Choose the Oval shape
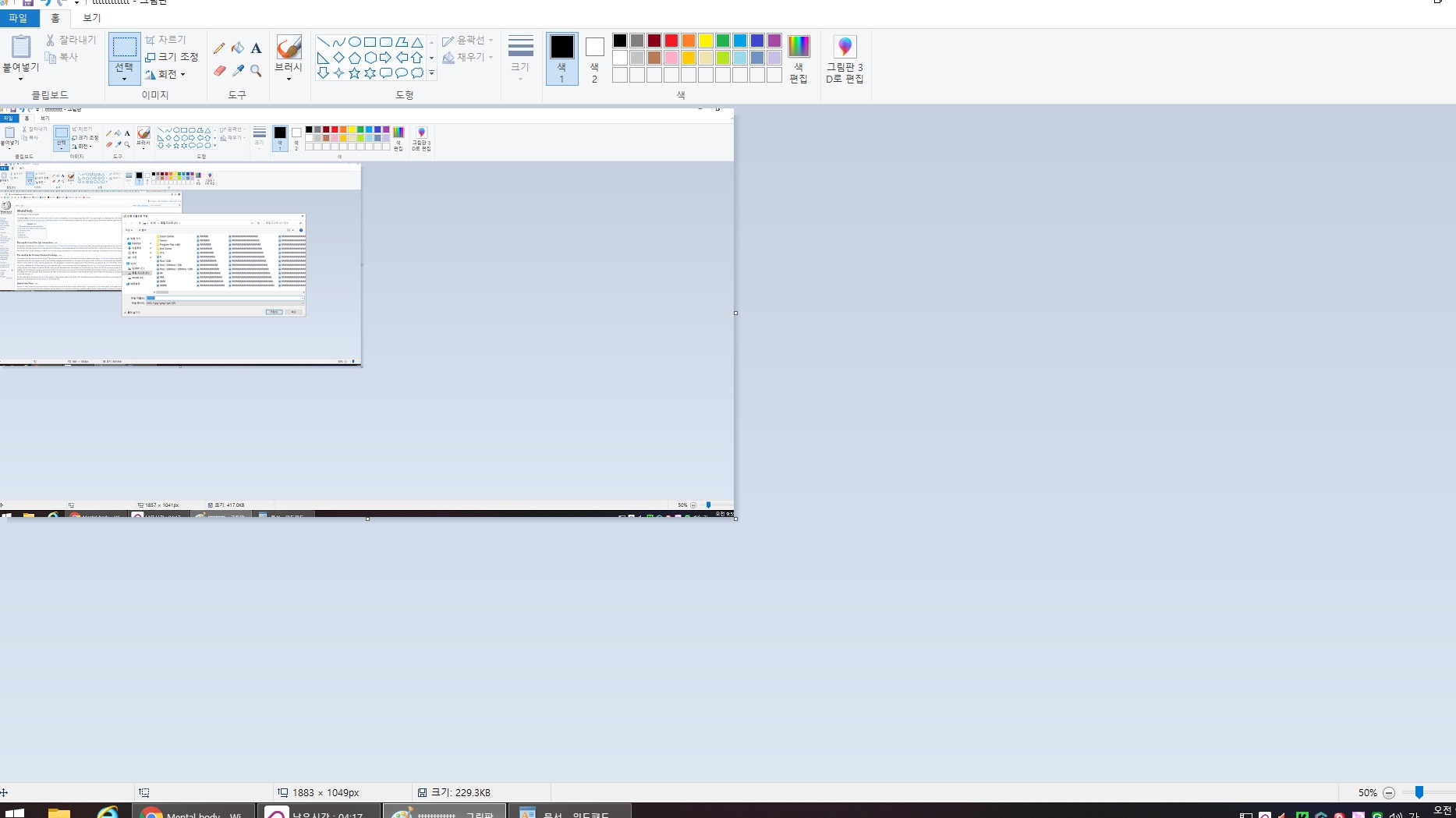The width and height of the screenshot is (1456, 818). pyautogui.click(x=354, y=42)
